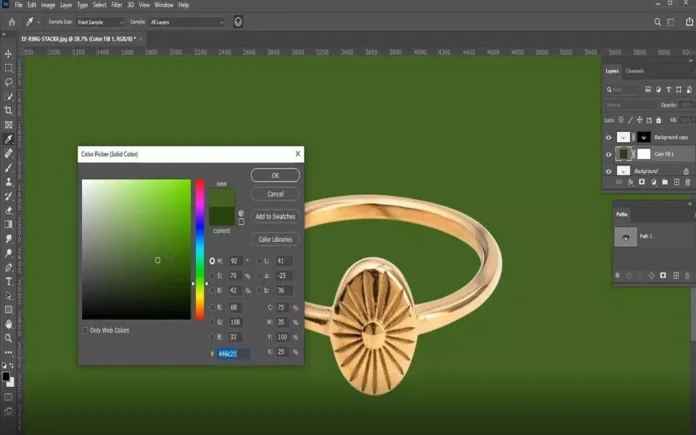Click the Add to Swatches button
The width and height of the screenshot is (696, 435).
pyautogui.click(x=275, y=216)
